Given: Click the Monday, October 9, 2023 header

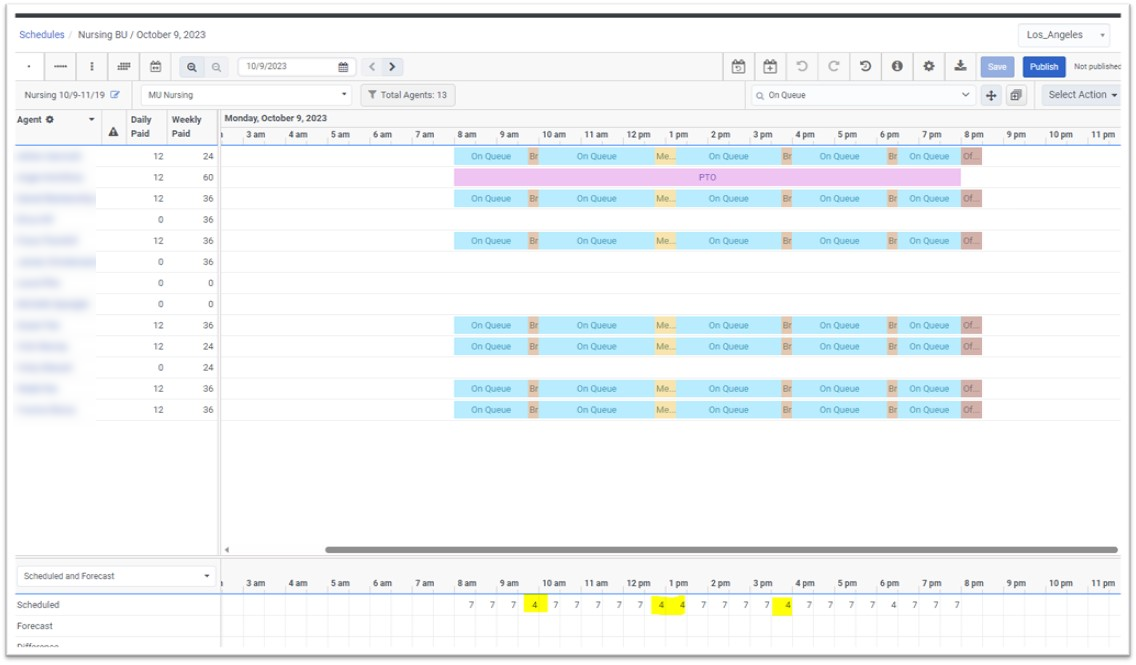Looking at the screenshot, I should (x=275, y=118).
